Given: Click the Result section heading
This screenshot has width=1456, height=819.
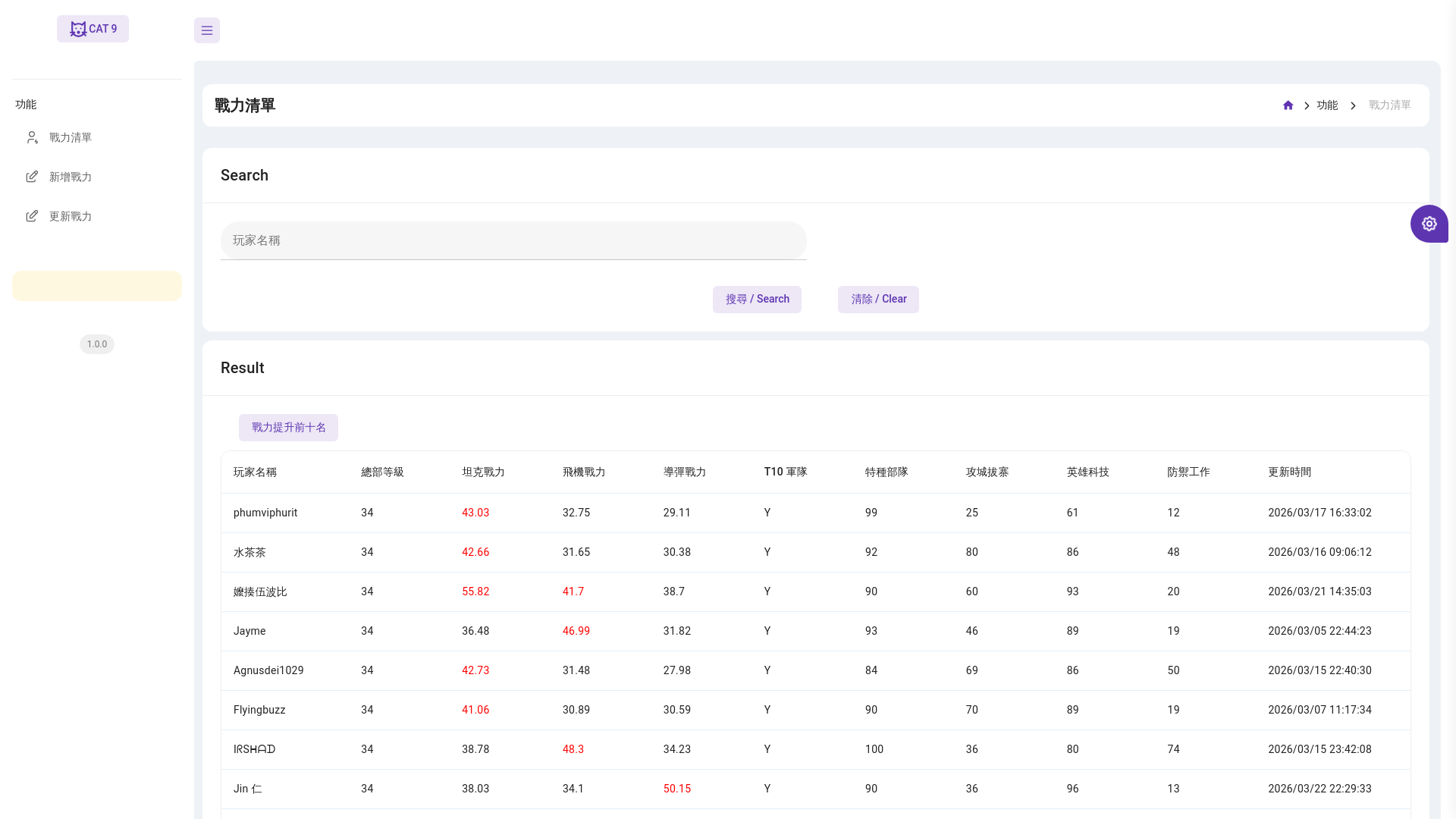Looking at the screenshot, I should (x=242, y=369).
